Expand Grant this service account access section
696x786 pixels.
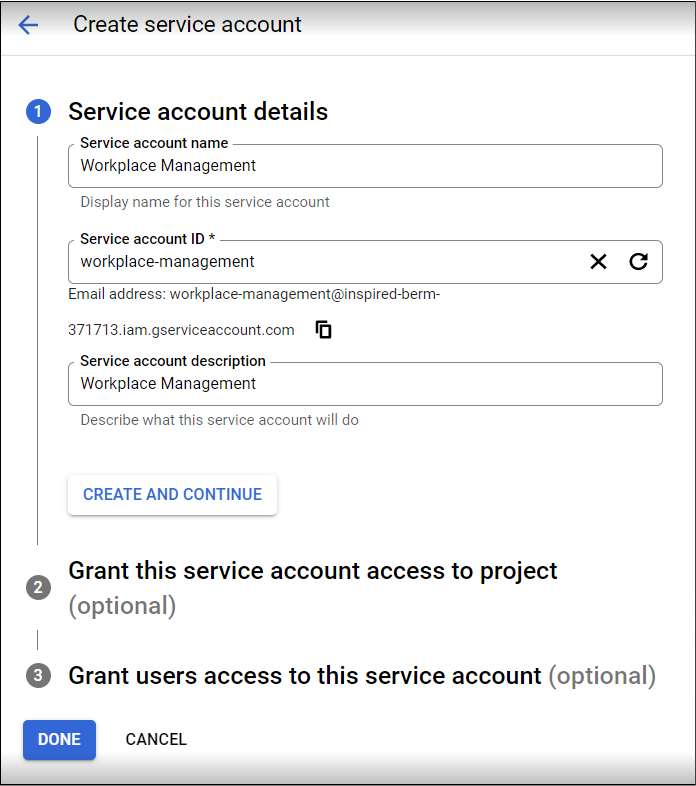(x=312, y=588)
